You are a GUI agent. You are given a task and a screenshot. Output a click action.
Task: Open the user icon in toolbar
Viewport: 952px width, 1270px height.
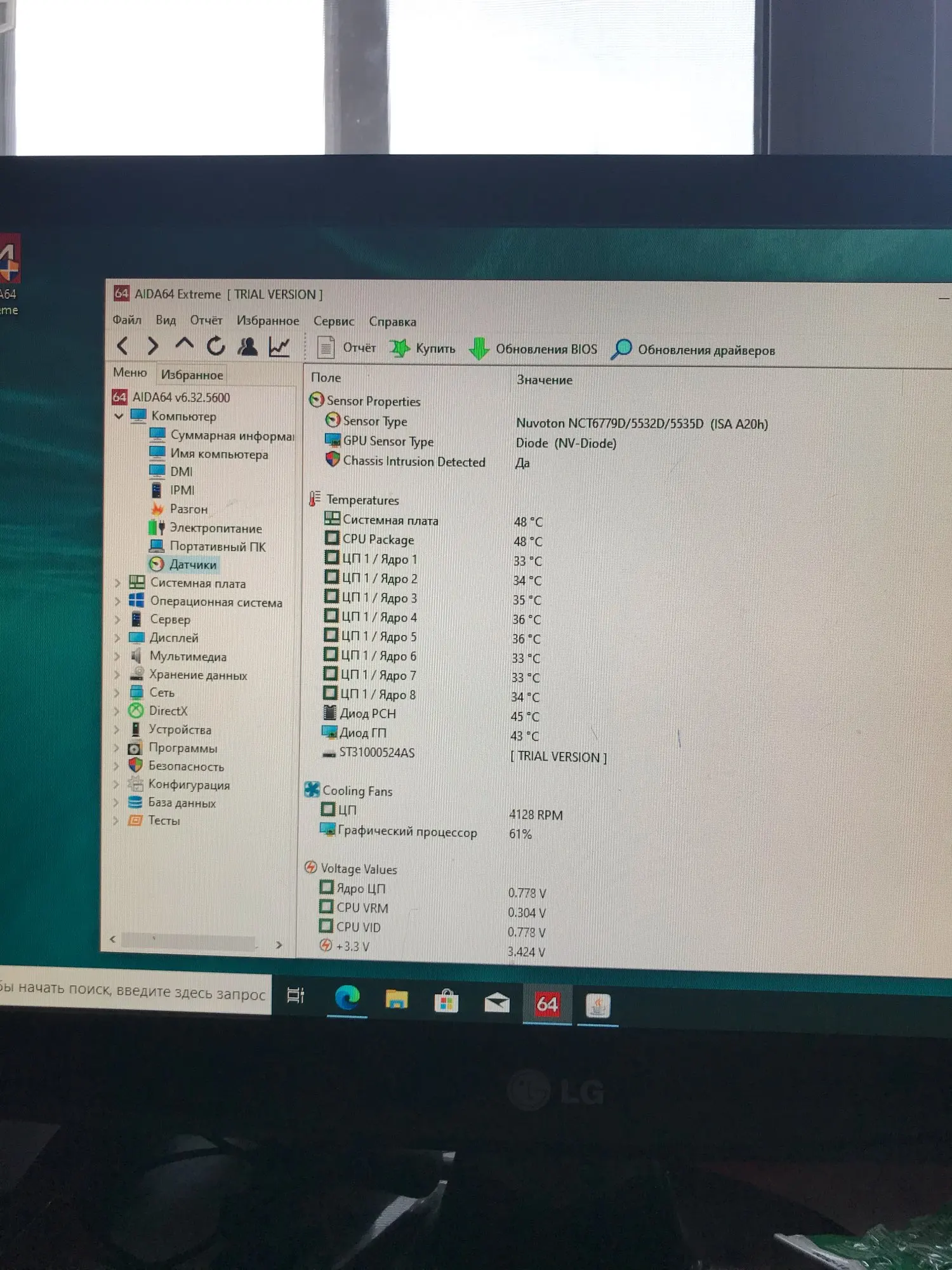[x=248, y=347]
